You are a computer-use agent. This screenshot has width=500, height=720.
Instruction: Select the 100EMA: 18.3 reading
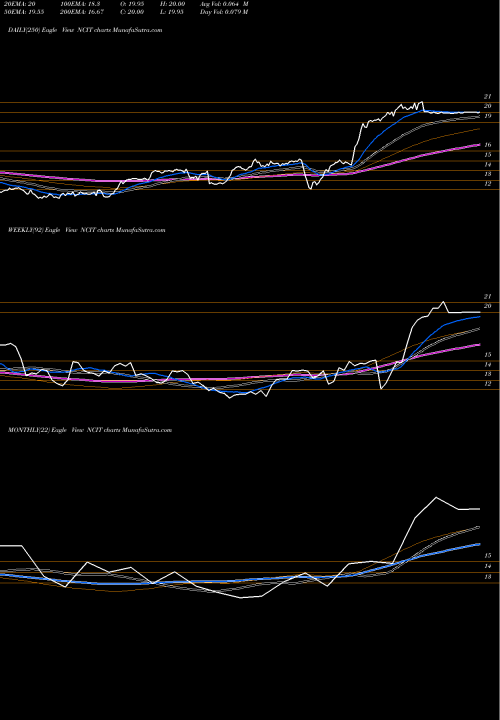click(80, 4)
